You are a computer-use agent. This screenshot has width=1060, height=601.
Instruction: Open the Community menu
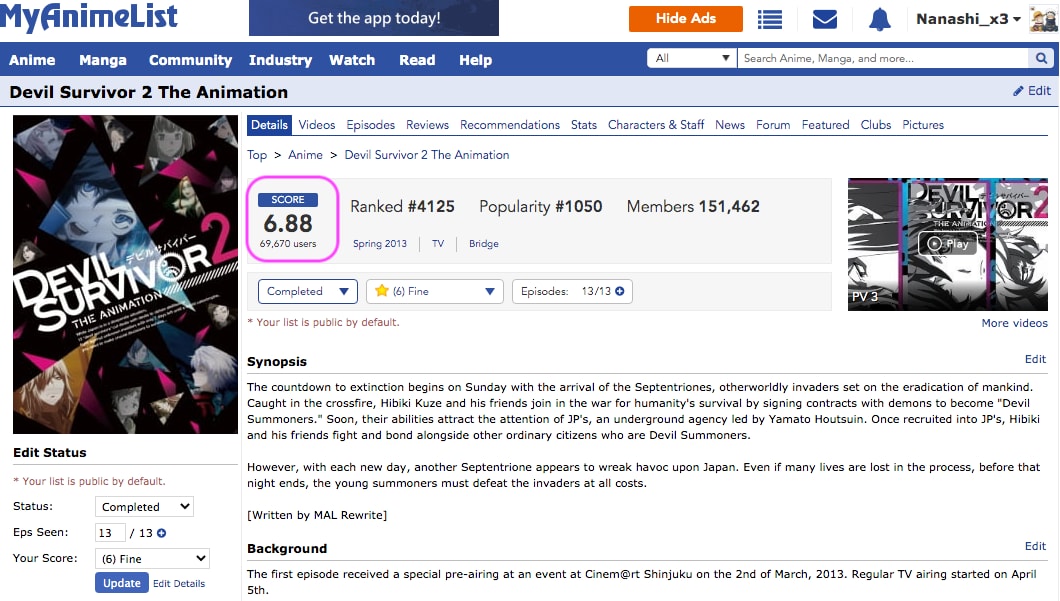[191, 60]
